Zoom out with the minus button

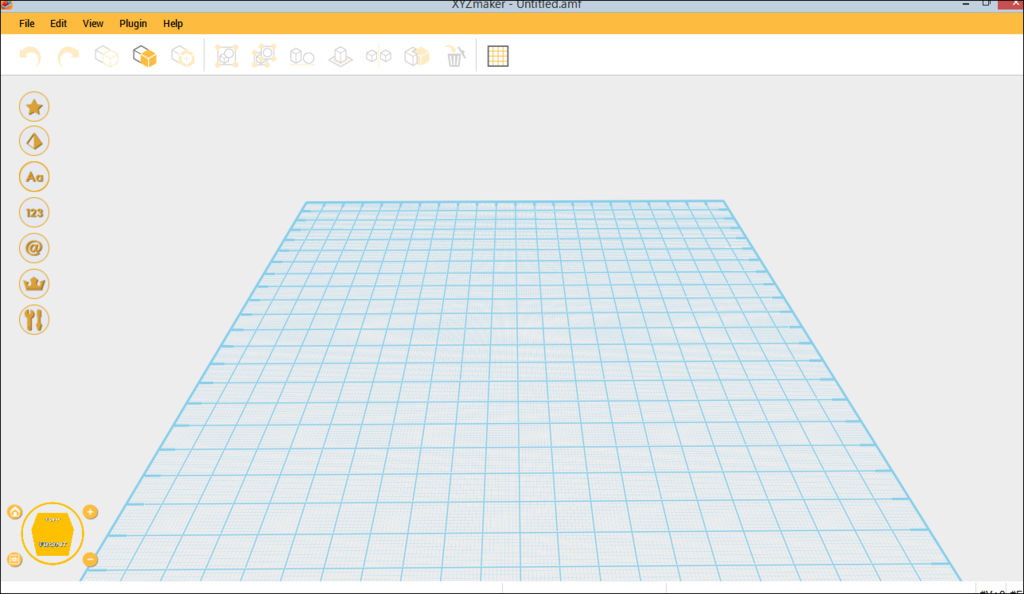90,559
